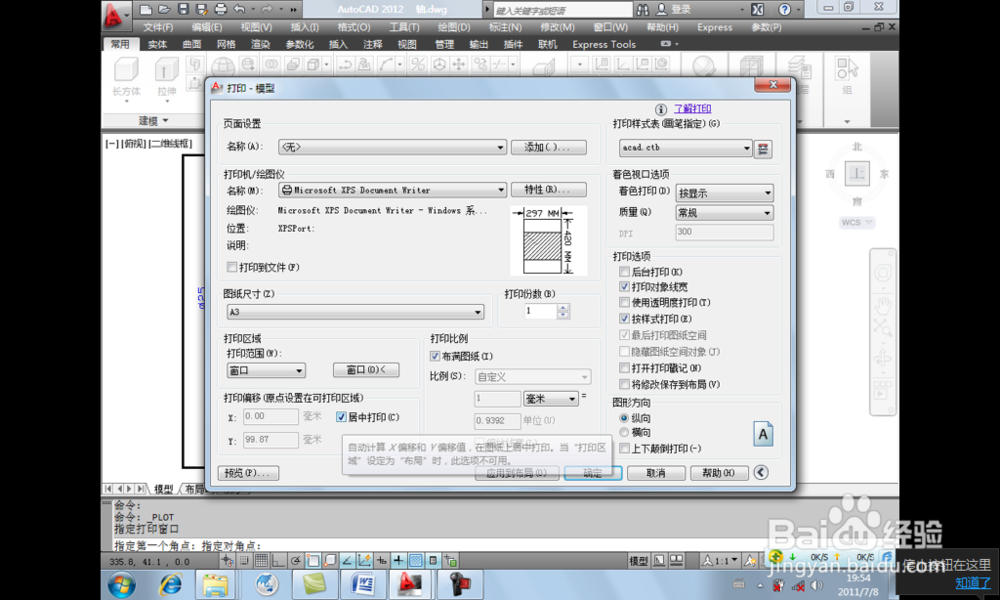
Task: Open the 打印范围 窗口 dropdown
Action: (x=266, y=370)
